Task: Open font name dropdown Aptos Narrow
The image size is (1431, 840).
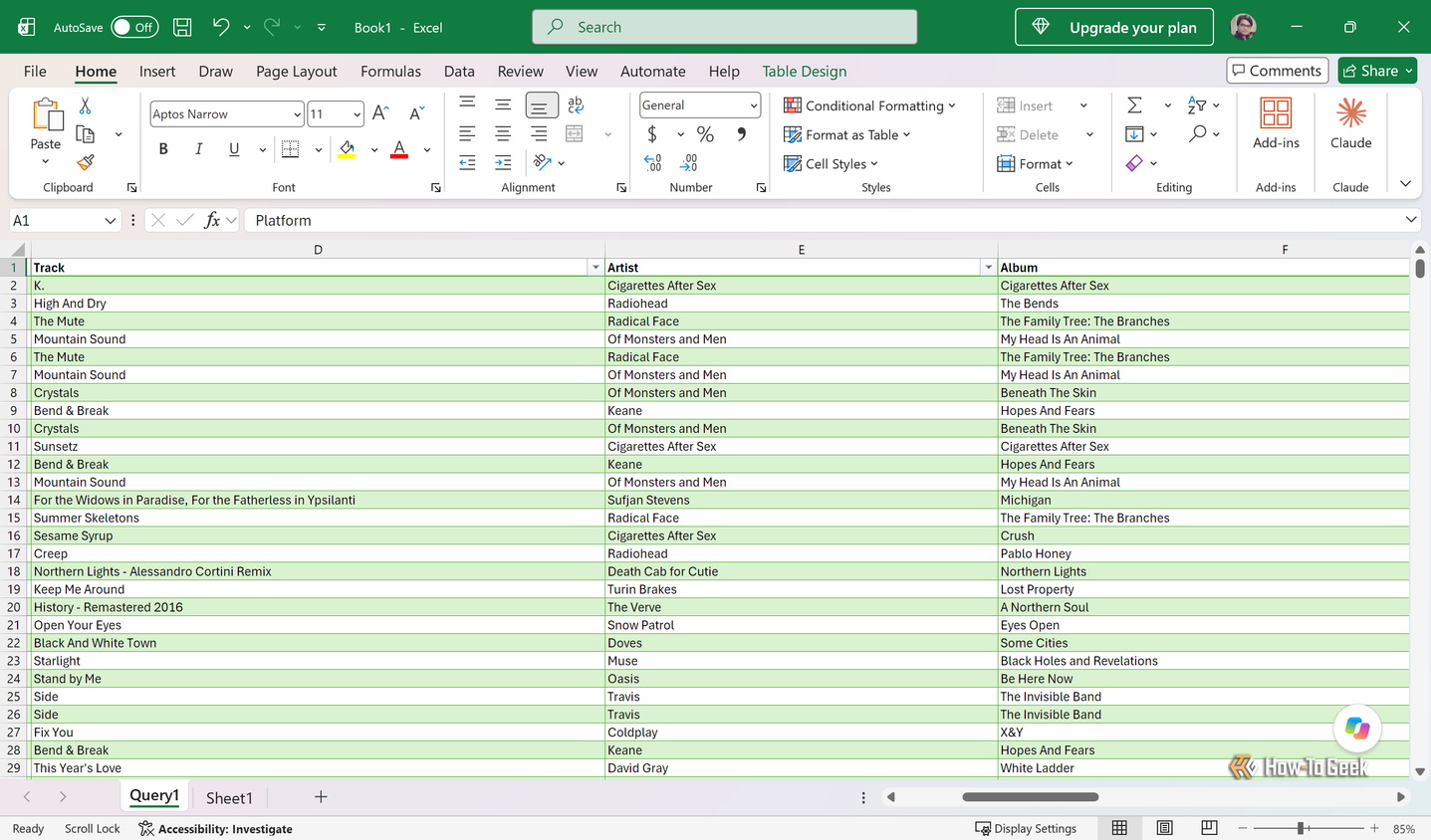Action: tap(297, 114)
